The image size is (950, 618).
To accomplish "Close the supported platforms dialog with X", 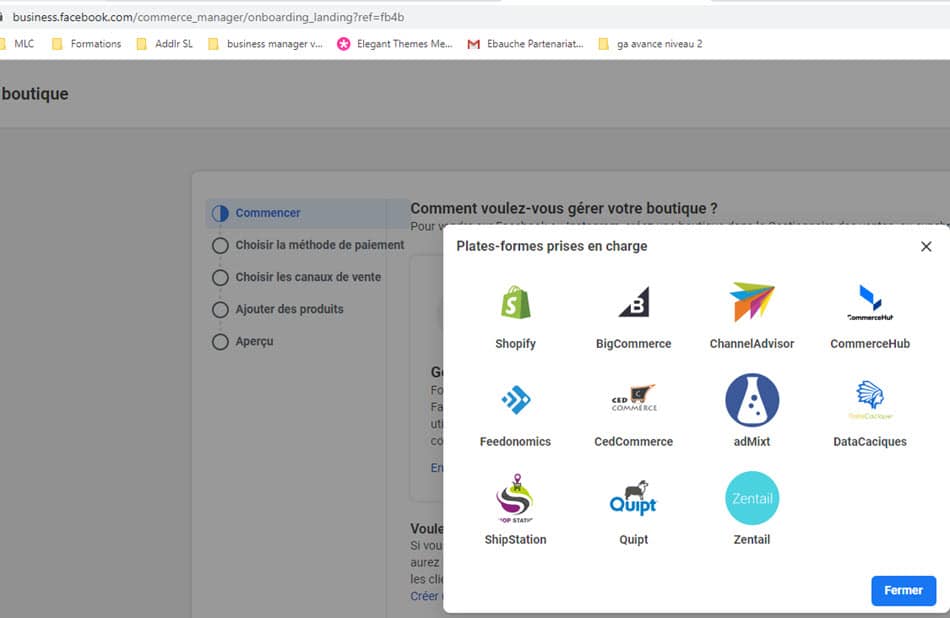I will 926,247.
